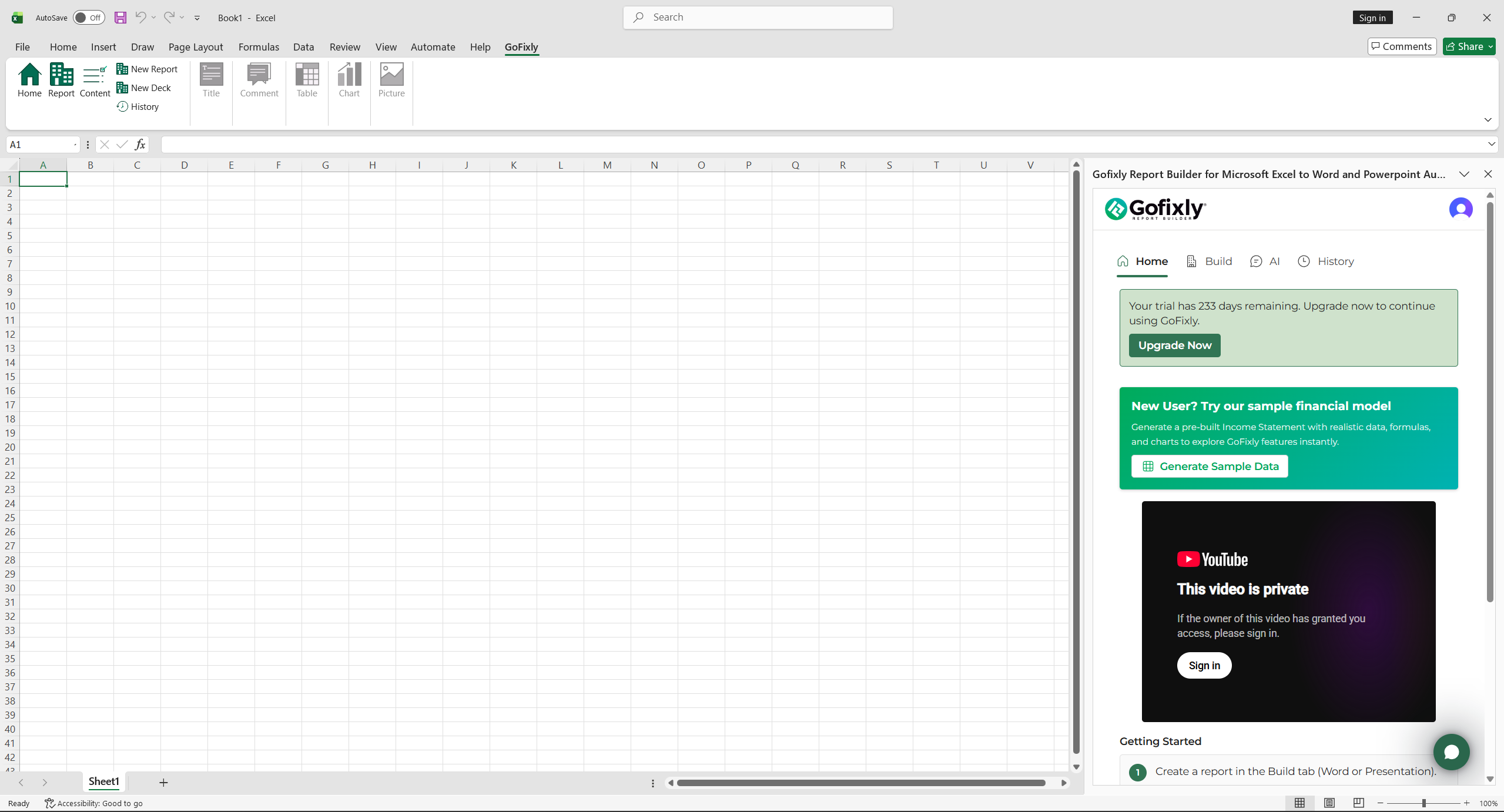Toggle AutoSave switch
Viewport: 1504px width, 812px height.
pyautogui.click(x=89, y=18)
